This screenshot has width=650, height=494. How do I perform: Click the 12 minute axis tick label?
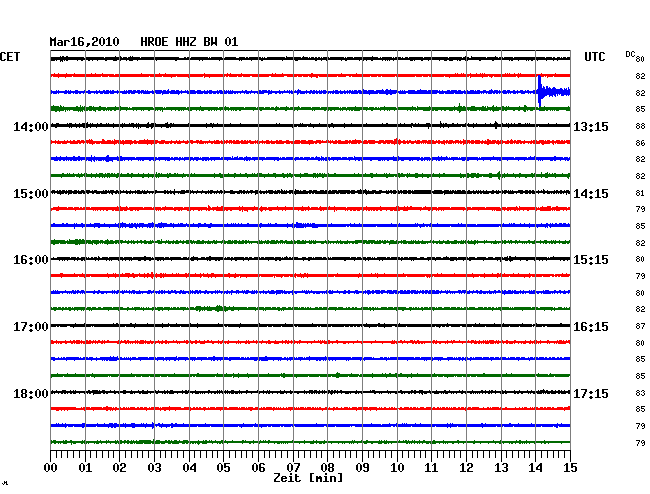[466, 468]
